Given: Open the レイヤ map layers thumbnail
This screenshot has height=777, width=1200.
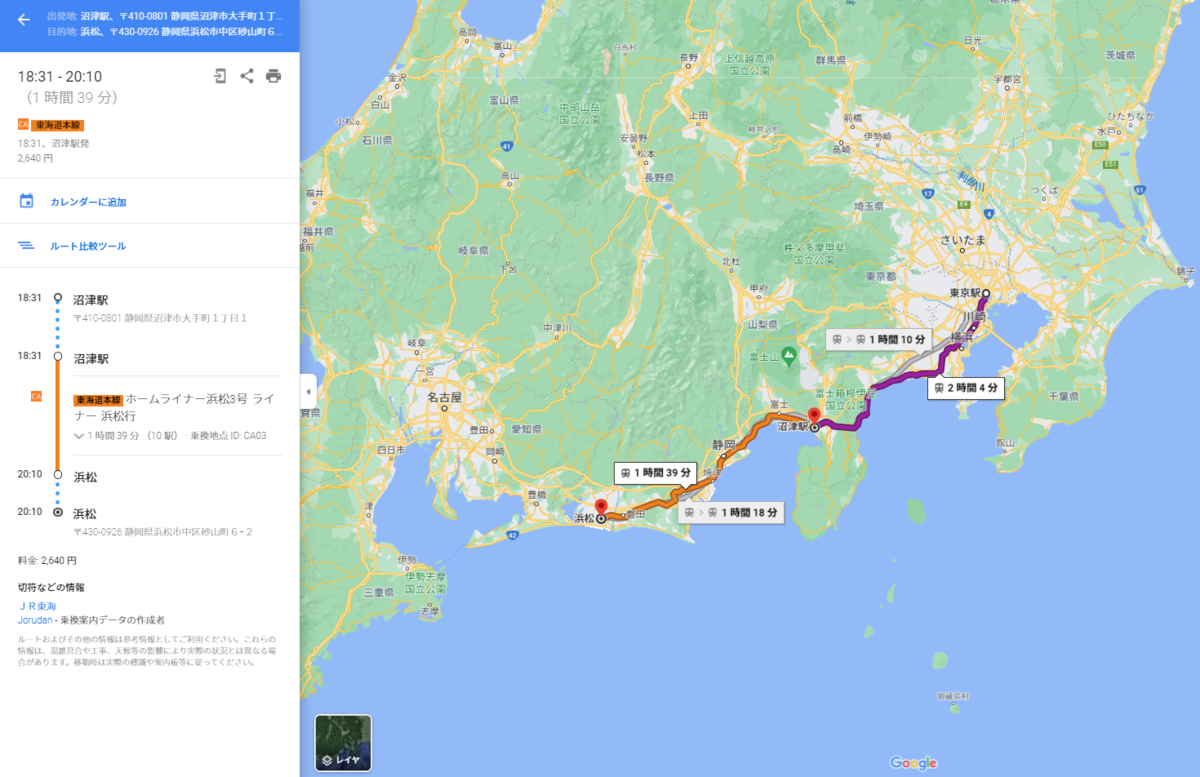Looking at the screenshot, I should (343, 743).
